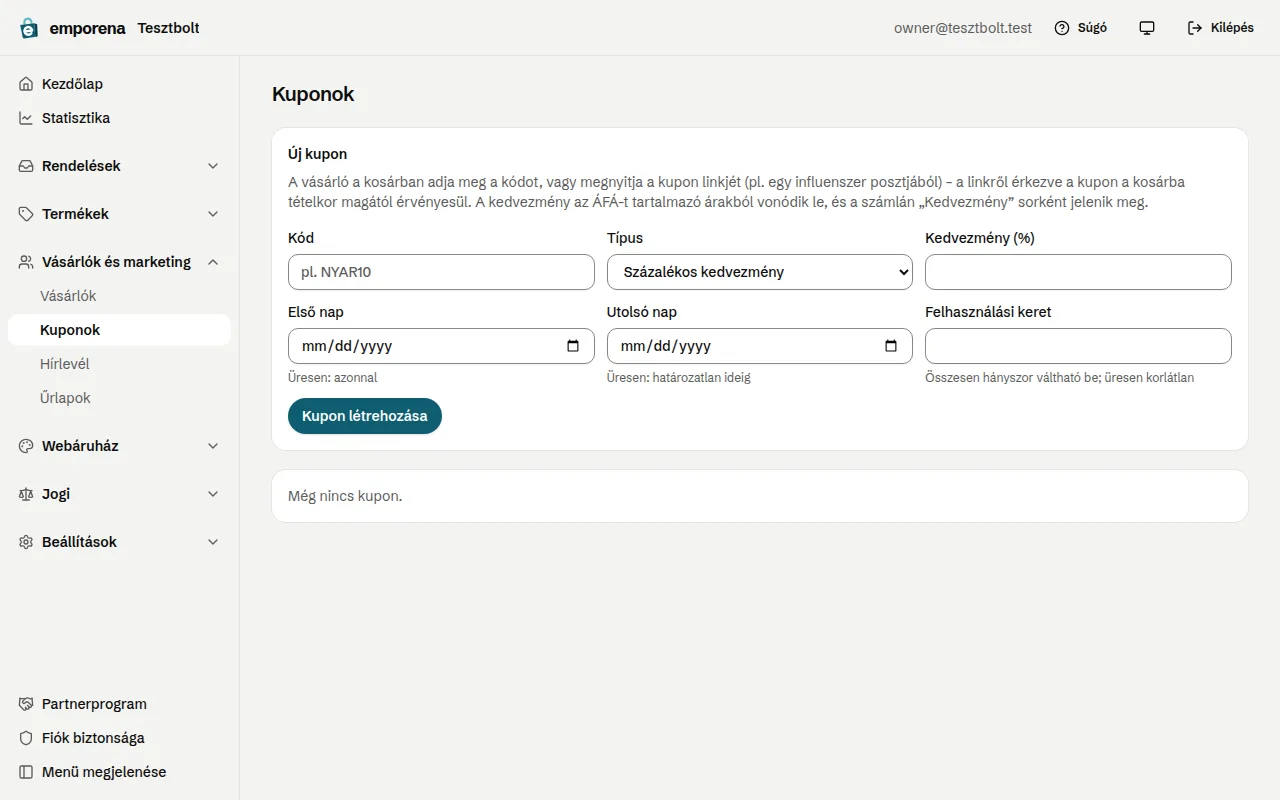Click the Súgó help question-mark icon
This screenshot has height=800, width=1280.
point(1062,28)
